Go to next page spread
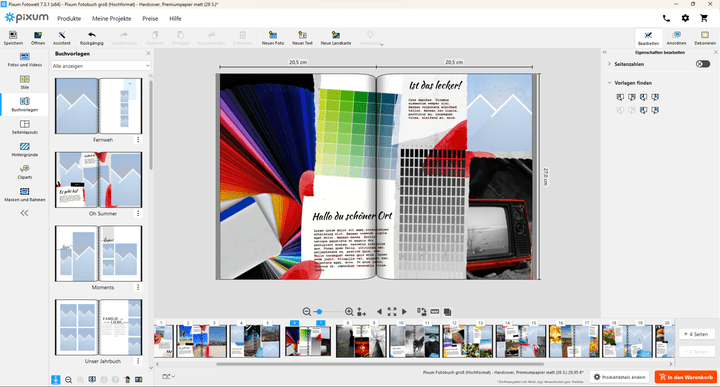720x387 pixels. pos(405,312)
